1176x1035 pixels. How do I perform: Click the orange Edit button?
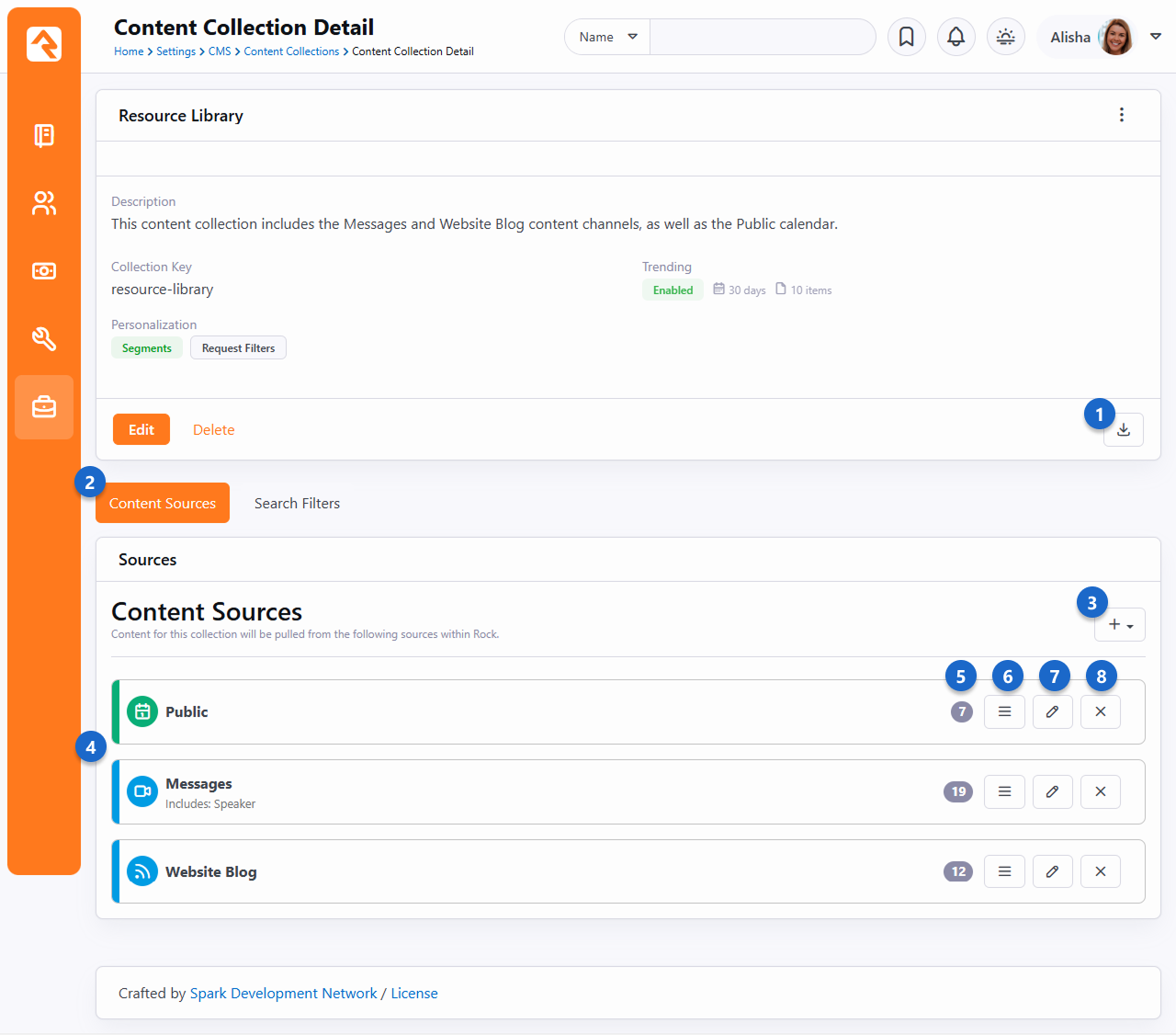[x=141, y=429]
